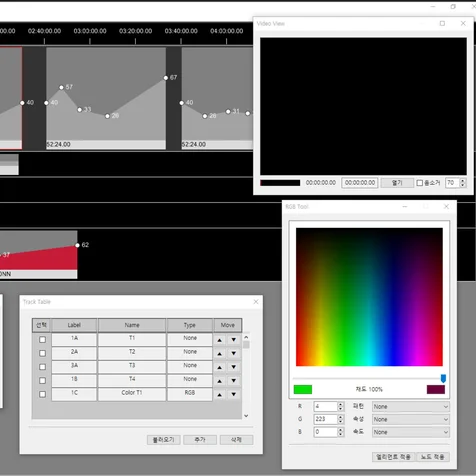
Task: Move track 1B down with arrow
Action: (234, 381)
